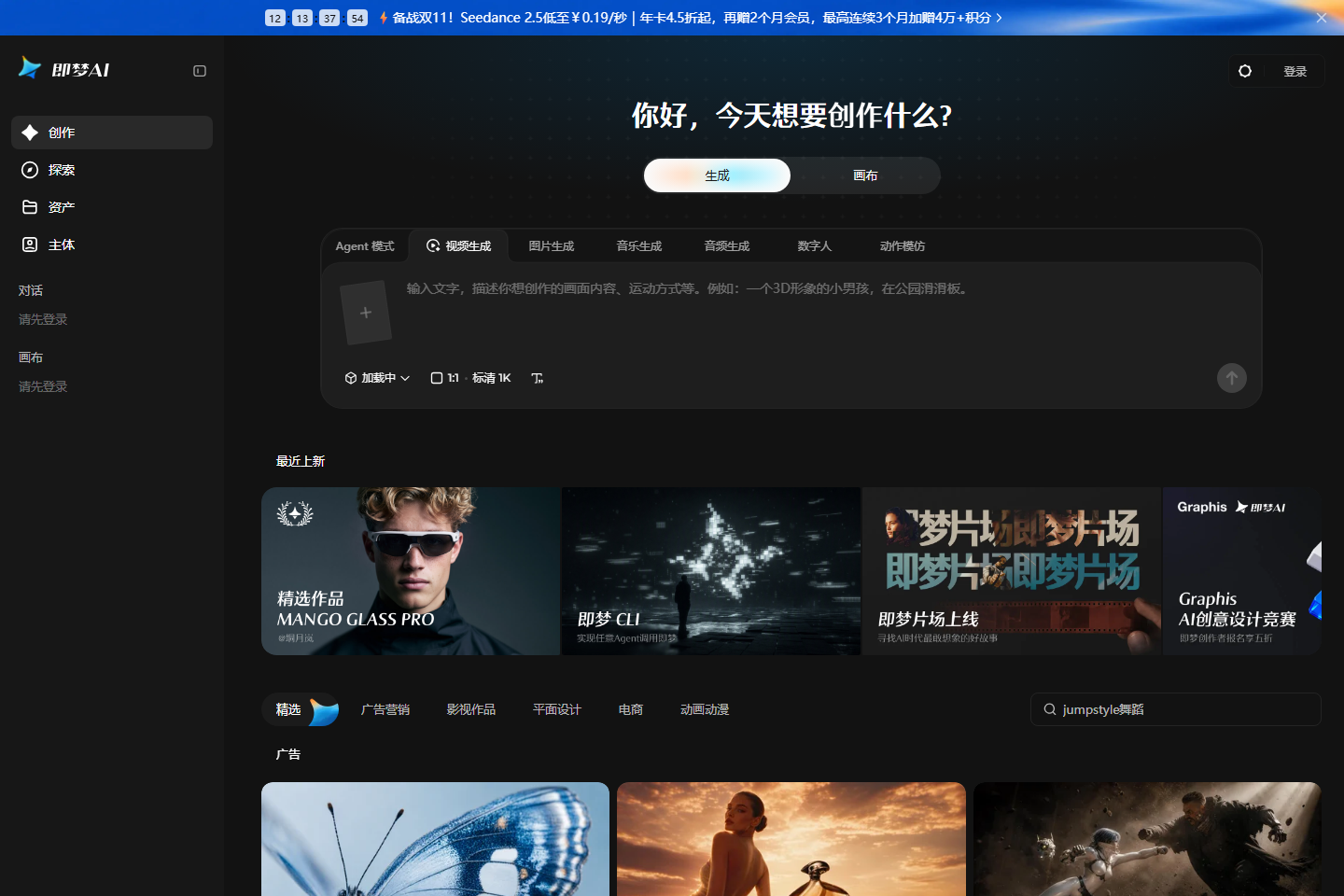Open the 即梦片场上线 card
1344x896 pixels.
(x=1012, y=571)
